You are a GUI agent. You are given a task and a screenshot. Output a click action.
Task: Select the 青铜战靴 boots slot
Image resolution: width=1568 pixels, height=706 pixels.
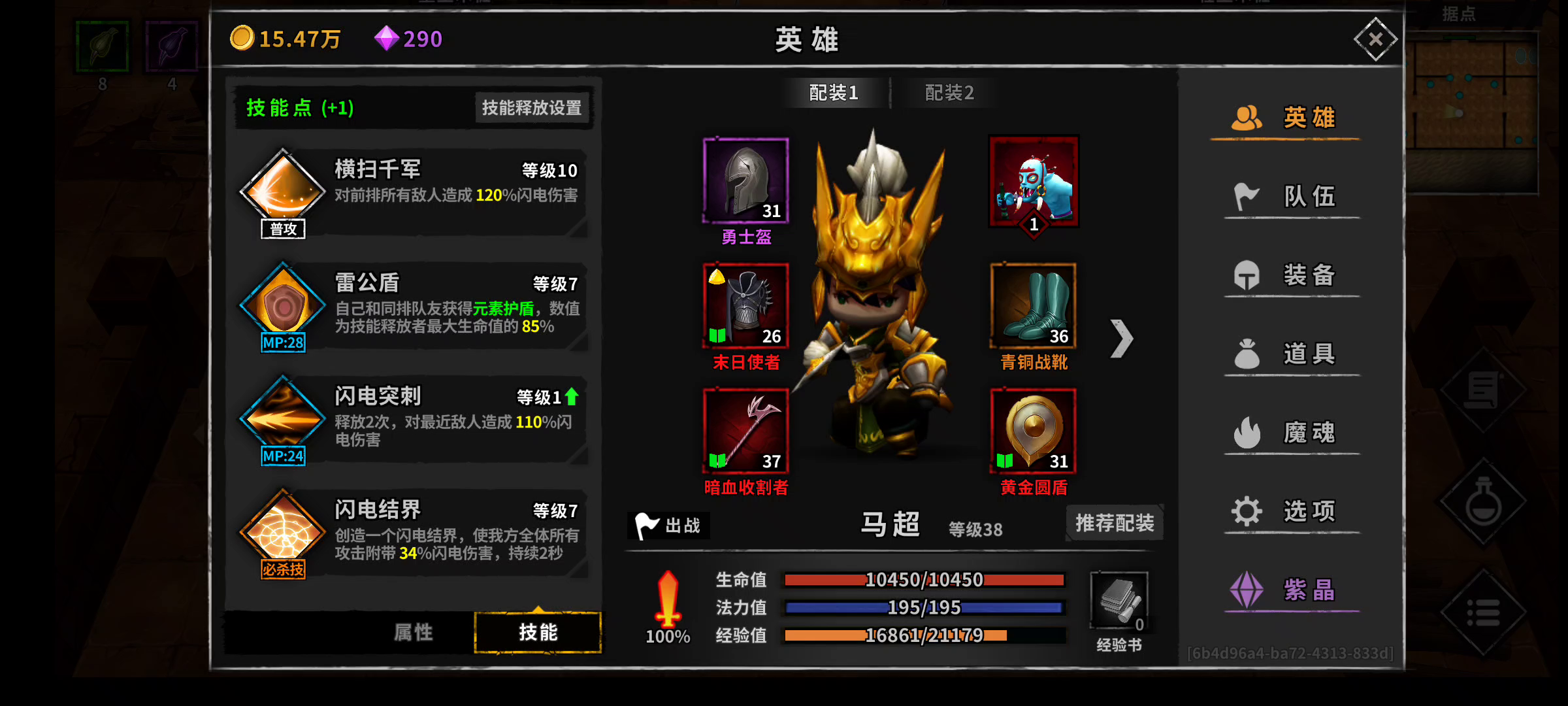pos(1033,305)
